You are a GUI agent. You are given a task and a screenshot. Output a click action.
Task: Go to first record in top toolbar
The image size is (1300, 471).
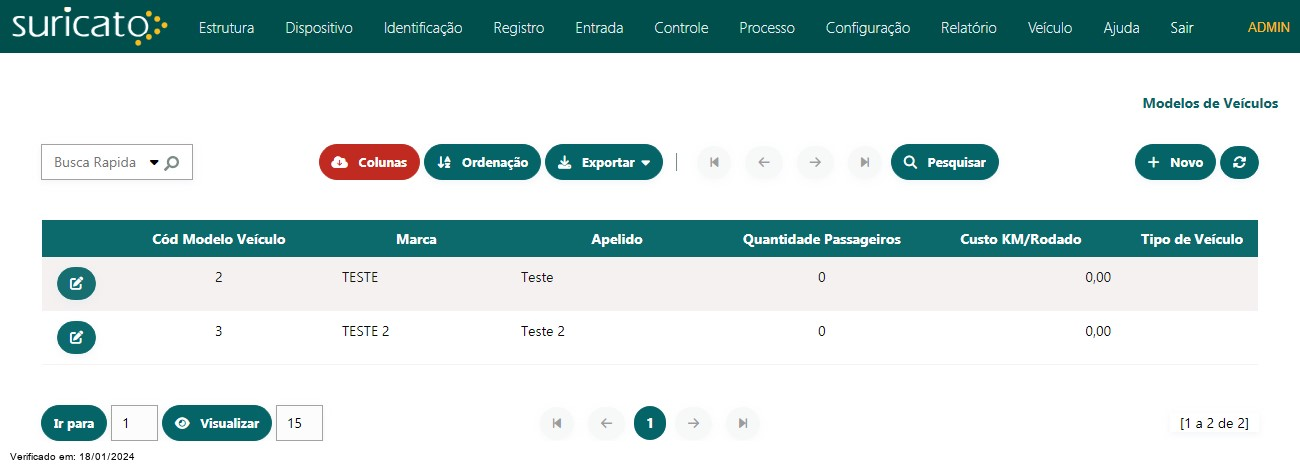click(x=714, y=162)
